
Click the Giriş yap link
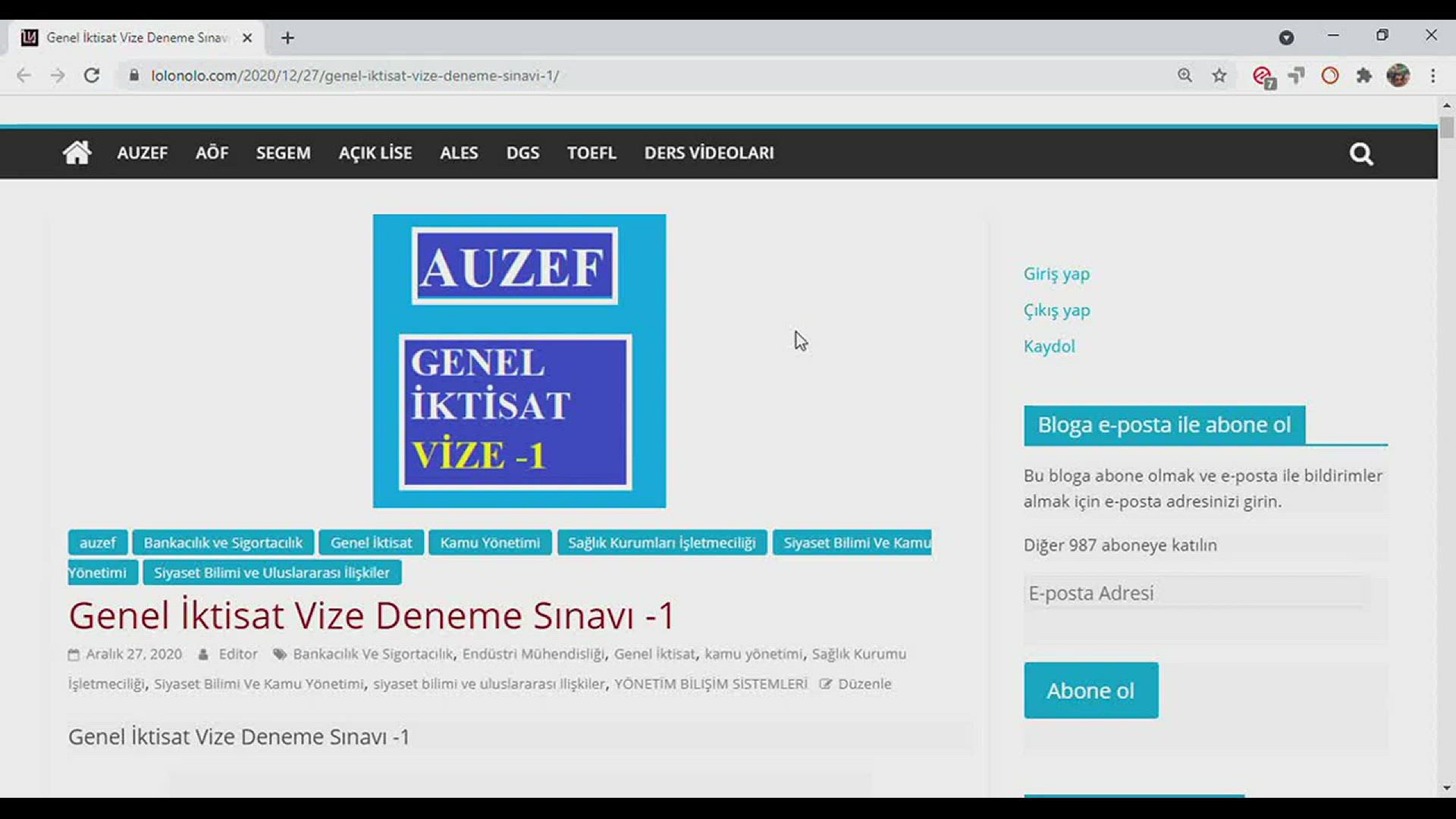coord(1056,274)
